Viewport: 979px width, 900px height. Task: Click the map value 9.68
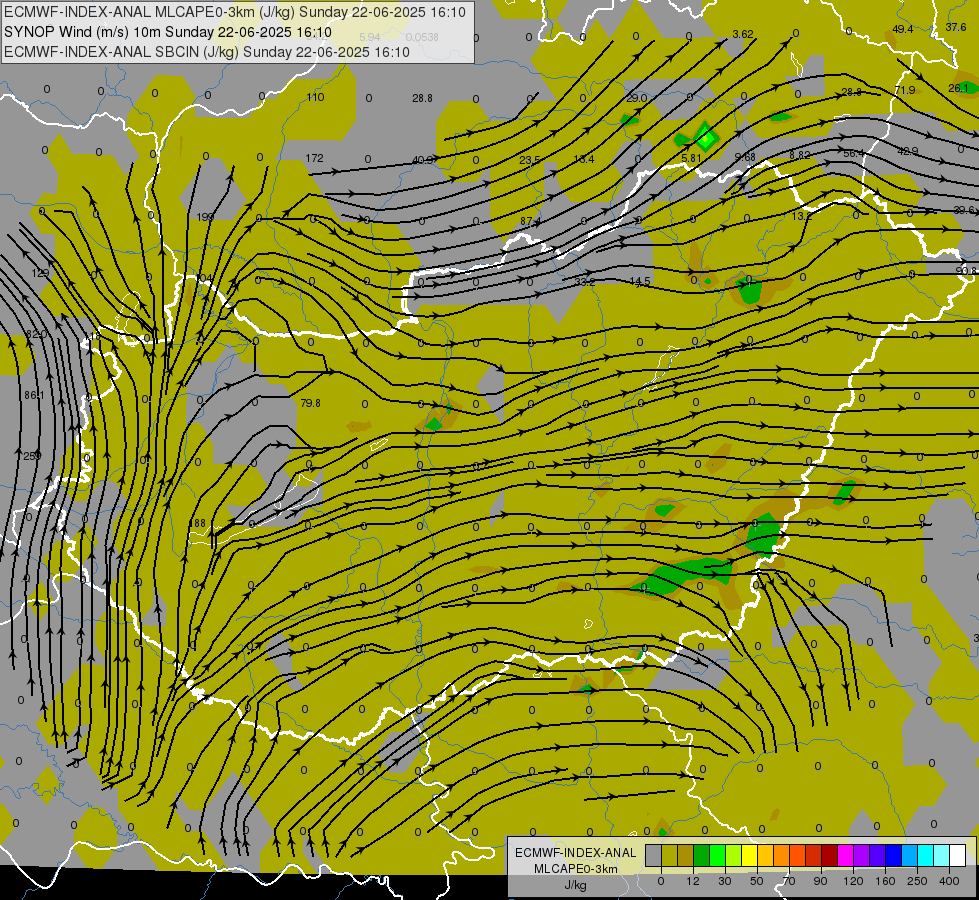[x=745, y=157]
